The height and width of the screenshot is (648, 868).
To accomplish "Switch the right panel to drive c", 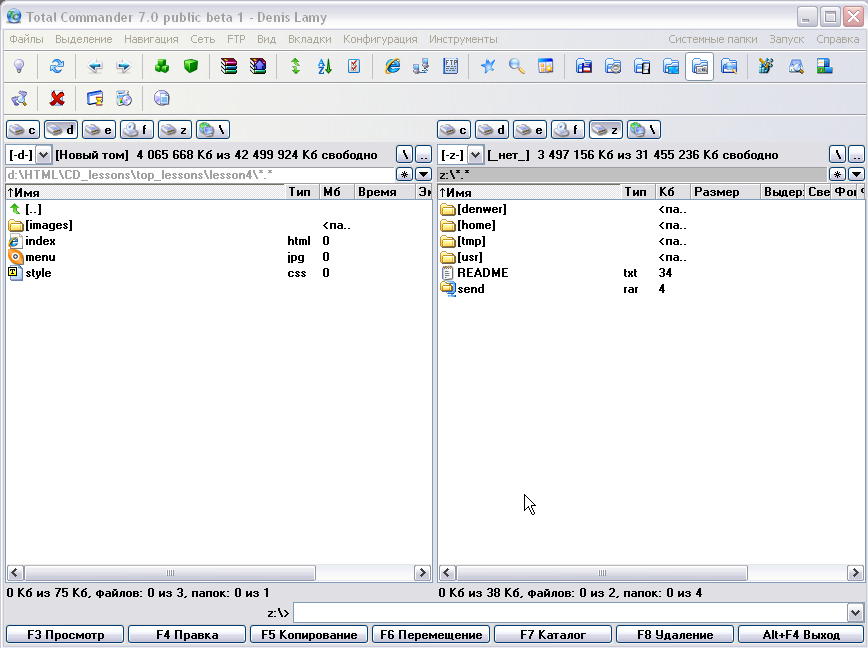I will 454,130.
